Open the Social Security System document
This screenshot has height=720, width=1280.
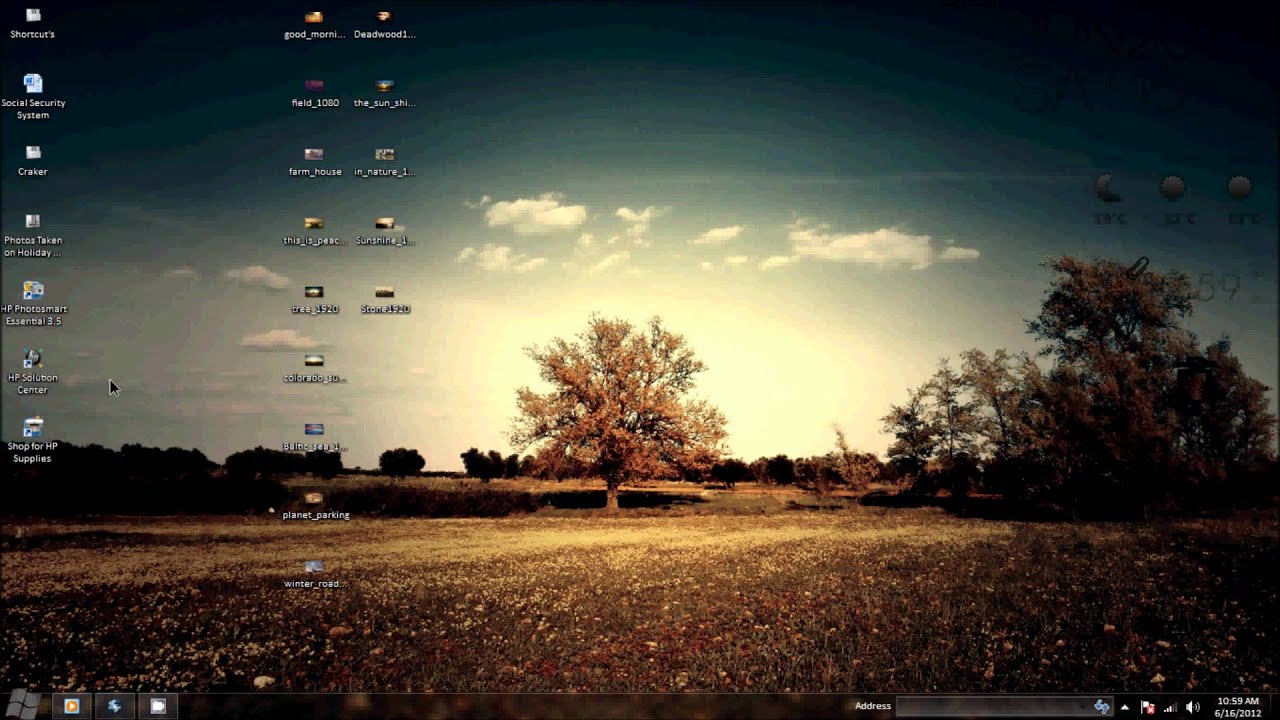click(x=33, y=83)
